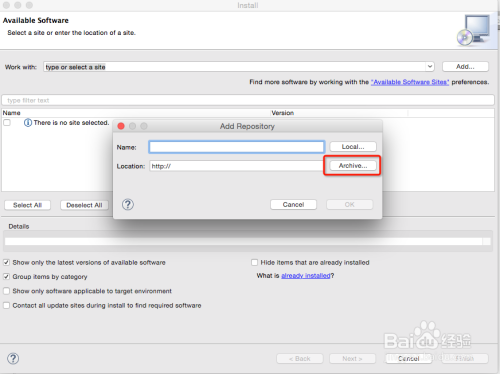Open the Work with site dropdown arrow
This screenshot has width=500, height=374.
pos(430,67)
